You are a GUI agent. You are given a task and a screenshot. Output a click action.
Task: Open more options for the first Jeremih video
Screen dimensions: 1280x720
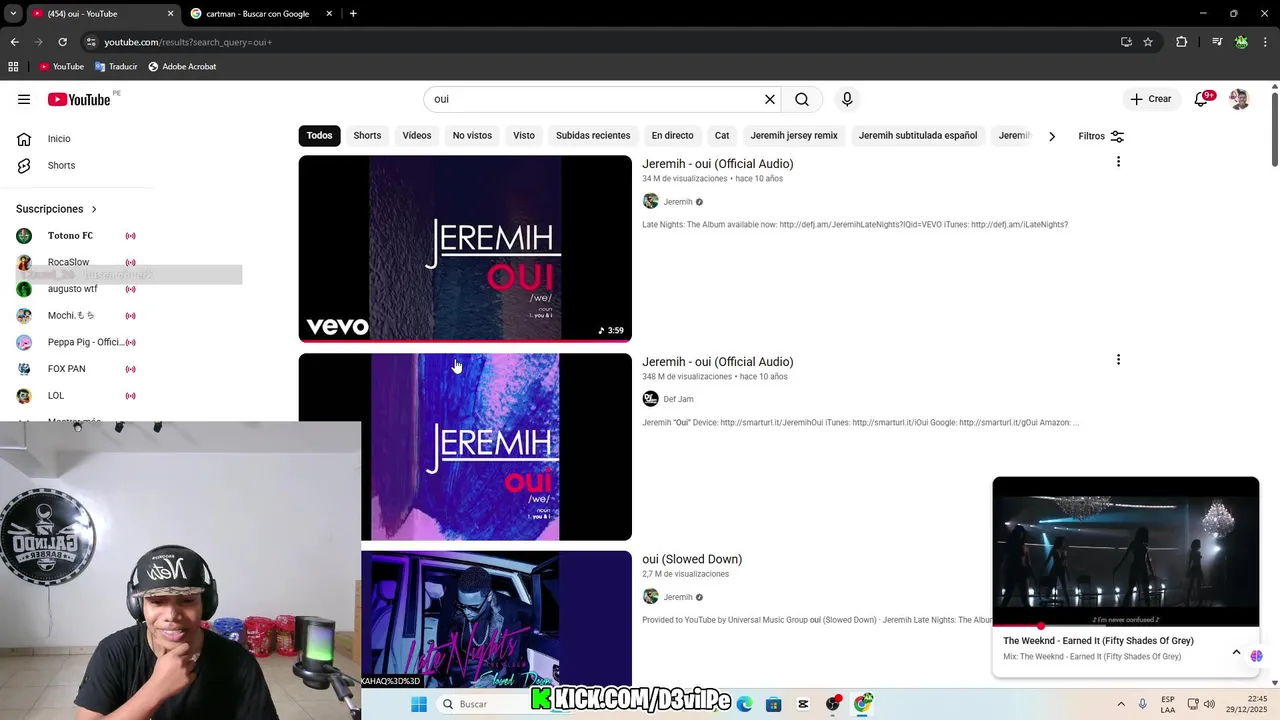pos(1118,162)
